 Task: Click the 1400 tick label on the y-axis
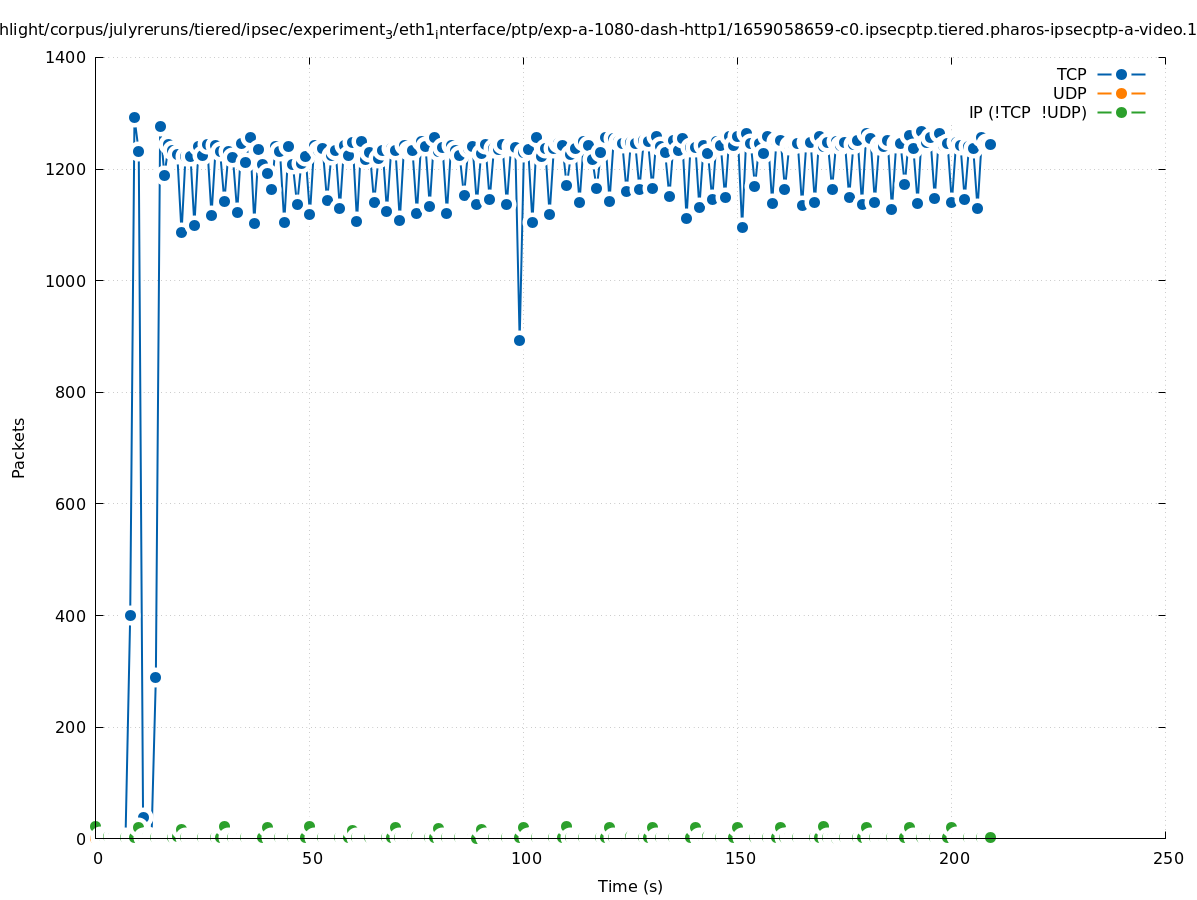67,57
